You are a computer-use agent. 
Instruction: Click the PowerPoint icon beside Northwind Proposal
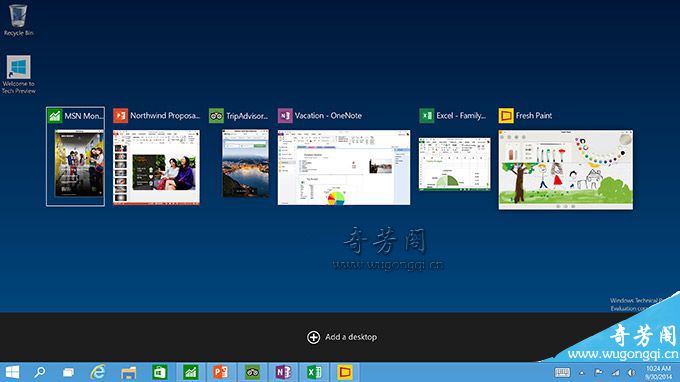(121, 116)
